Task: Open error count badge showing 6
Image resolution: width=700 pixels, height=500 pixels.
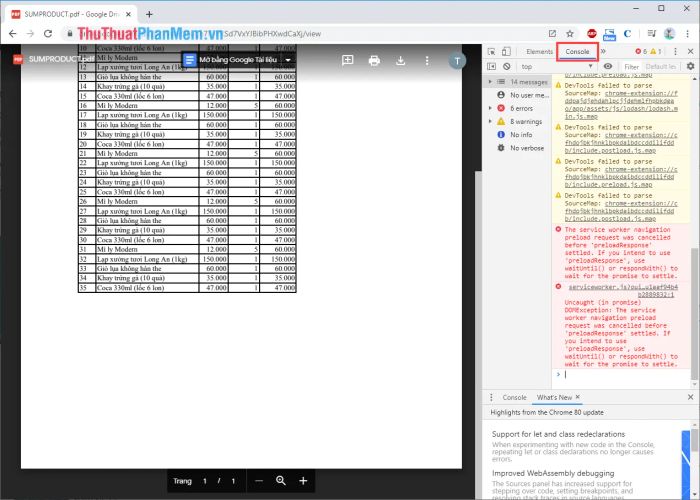Action: click(641, 51)
